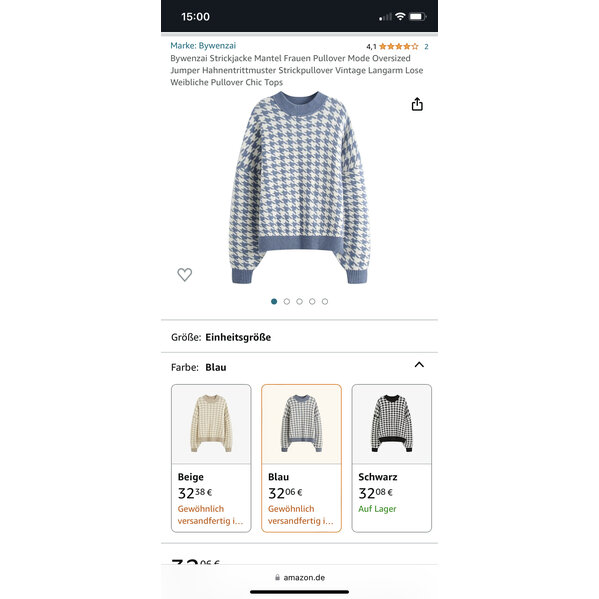Tap the main blue houndstooth sweater image
The width and height of the screenshot is (599, 599).
click(300, 187)
